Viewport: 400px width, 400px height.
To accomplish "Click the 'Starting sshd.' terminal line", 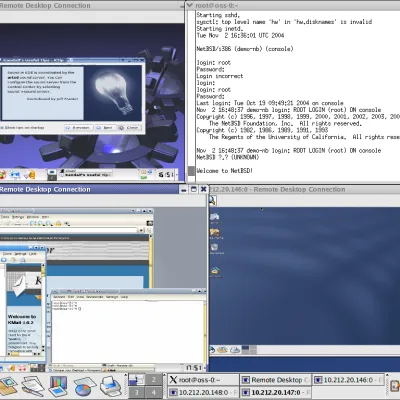I will tap(218, 15).
